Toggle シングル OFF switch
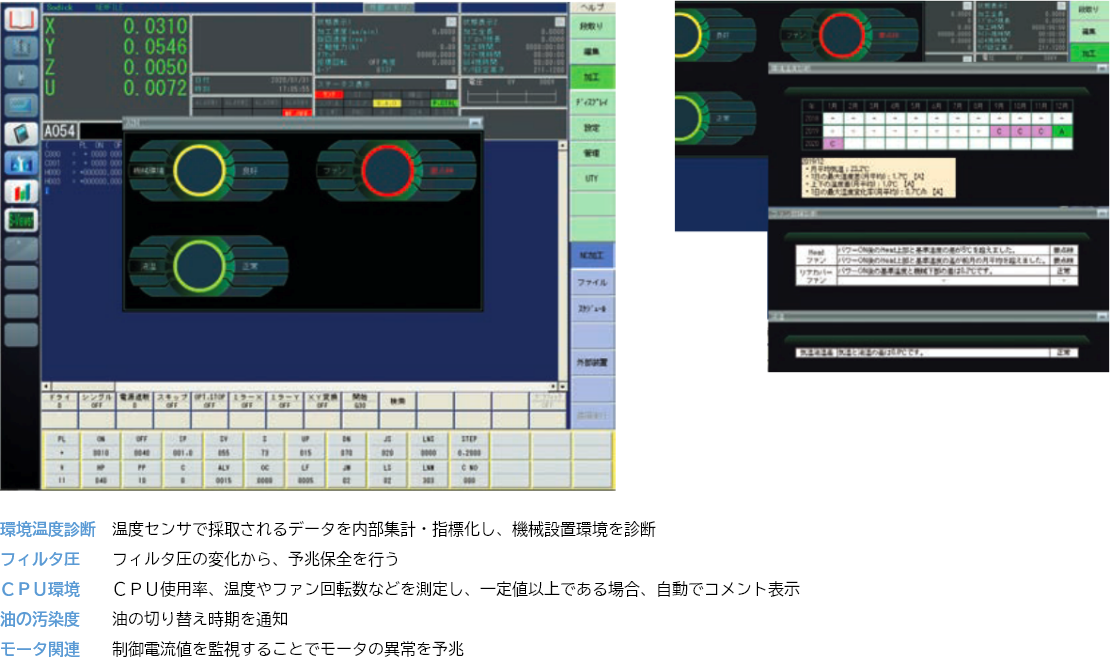 (97, 401)
